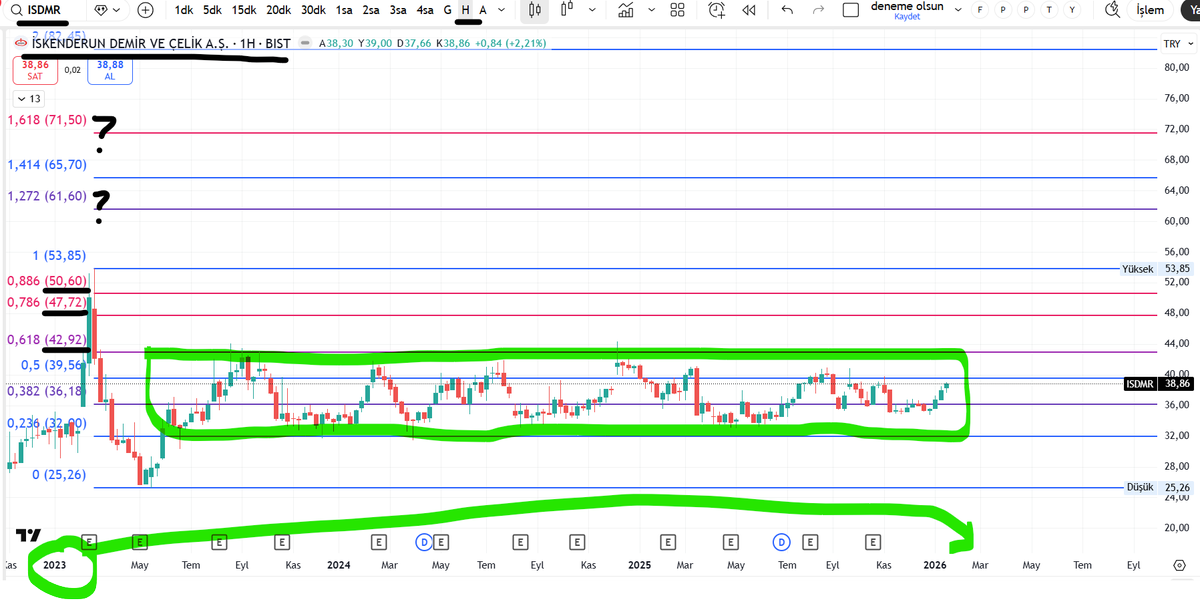The width and height of the screenshot is (1200, 600).
Task: Open the 'deneme olsun' layout name
Action: tap(907, 6)
